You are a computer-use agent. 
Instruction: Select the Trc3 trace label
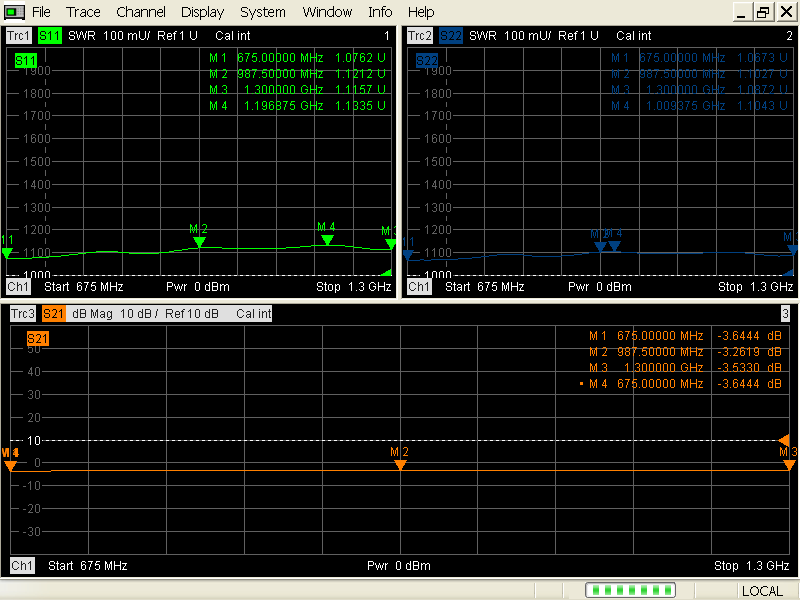23,314
